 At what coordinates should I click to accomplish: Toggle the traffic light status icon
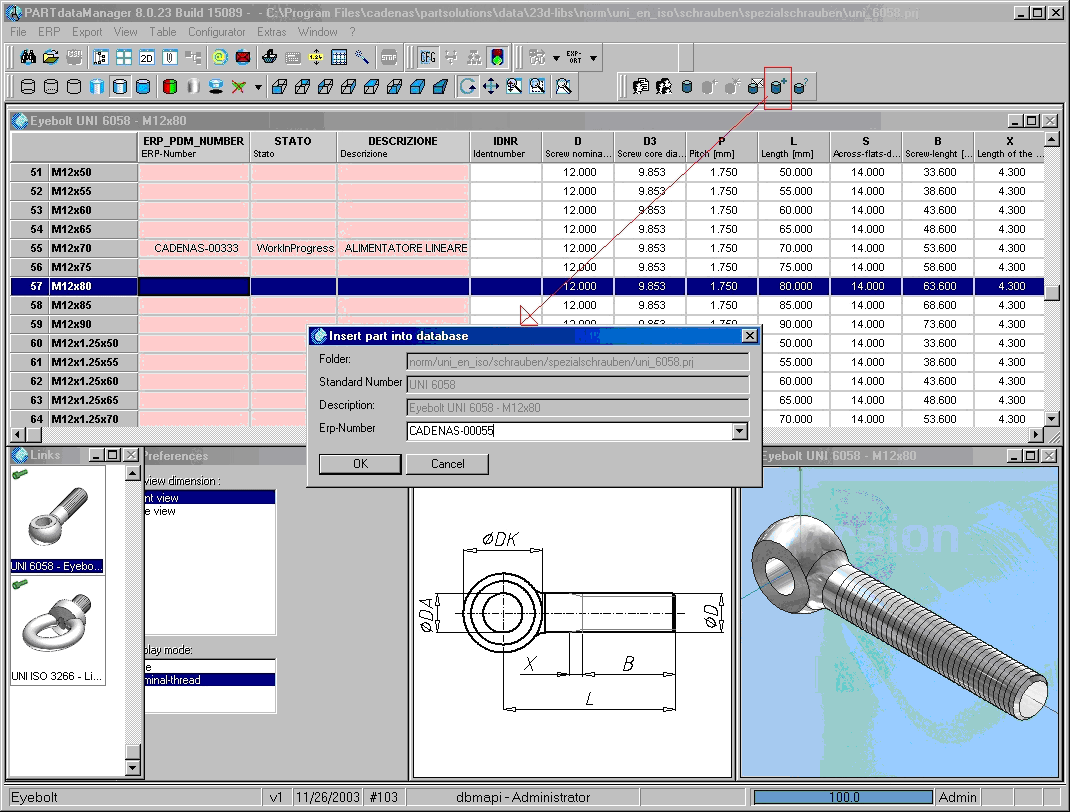(497, 58)
